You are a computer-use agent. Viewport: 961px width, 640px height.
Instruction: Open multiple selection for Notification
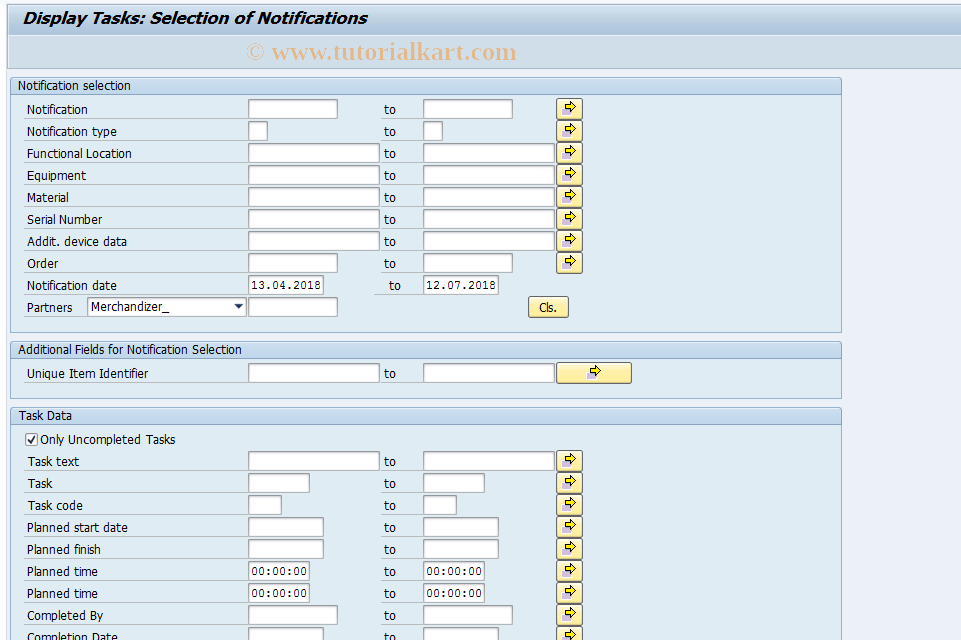click(x=568, y=108)
